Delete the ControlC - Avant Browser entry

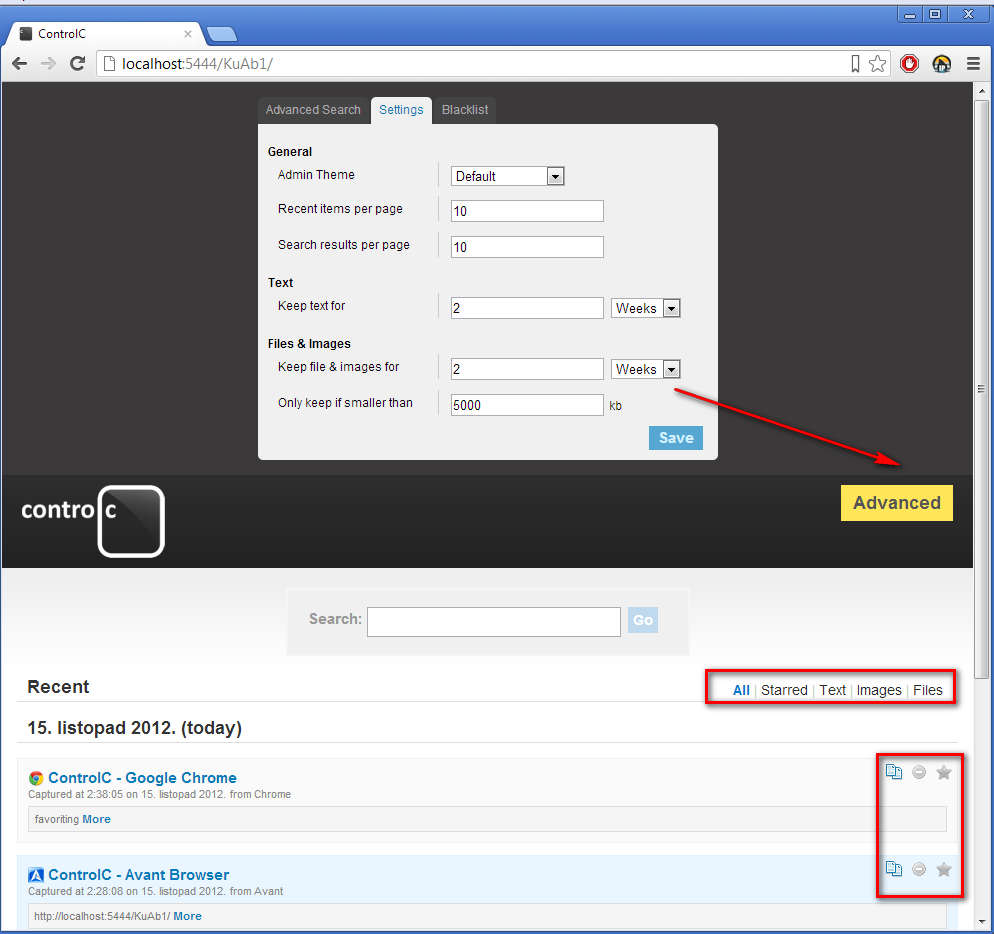919,869
